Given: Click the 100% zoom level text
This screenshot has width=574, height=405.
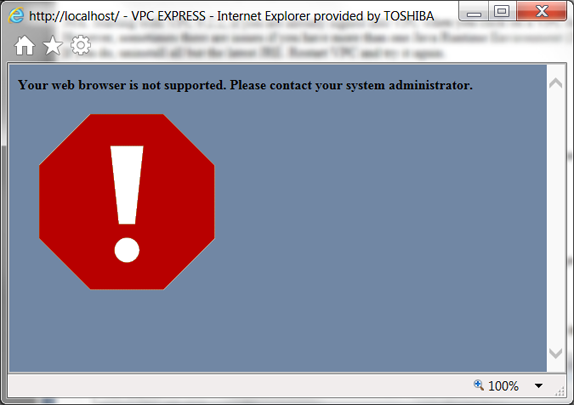Looking at the screenshot, I should (503, 386).
